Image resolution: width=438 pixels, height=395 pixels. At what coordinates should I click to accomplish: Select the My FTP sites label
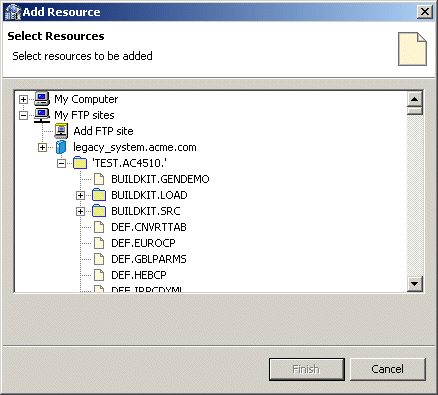tap(84, 115)
